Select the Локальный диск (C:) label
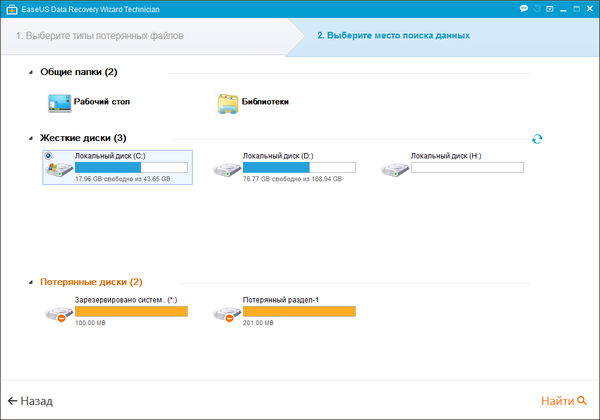Viewport: 600px width, 420px height. tap(110, 156)
